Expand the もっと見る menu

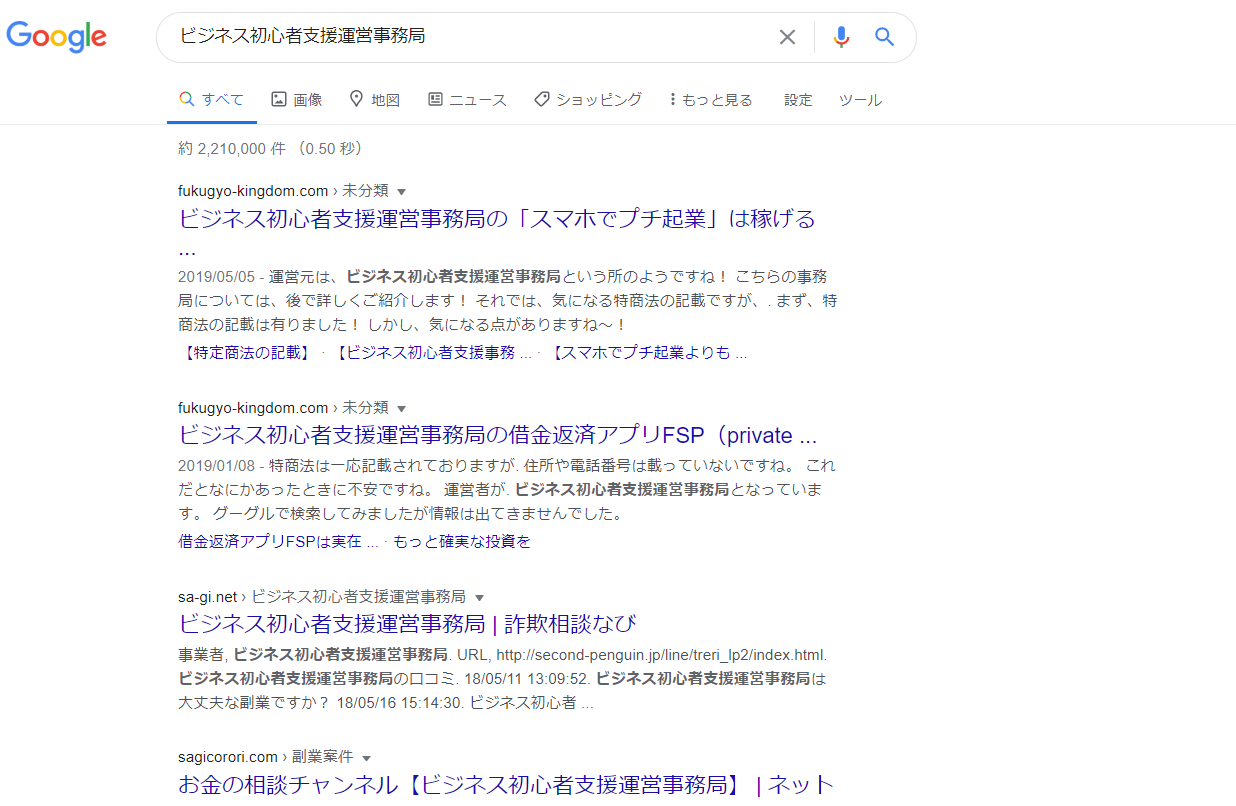pyautogui.click(x=711, y=100)
